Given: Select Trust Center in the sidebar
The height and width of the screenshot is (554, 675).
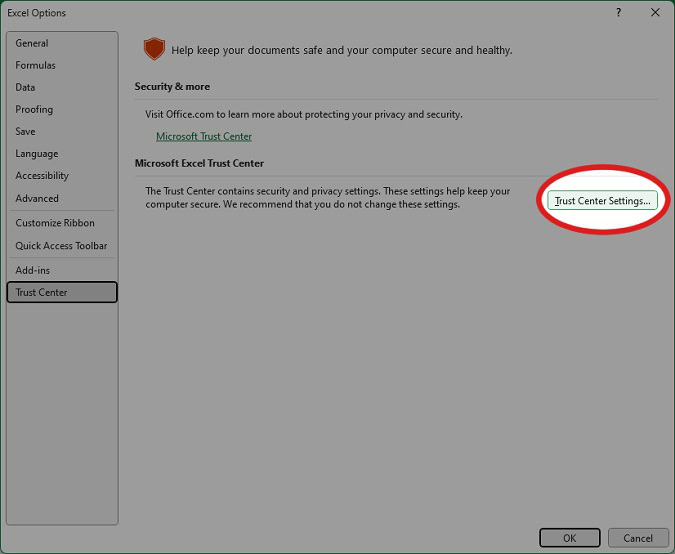Looking at the screenshot, I should pos(62,292).
